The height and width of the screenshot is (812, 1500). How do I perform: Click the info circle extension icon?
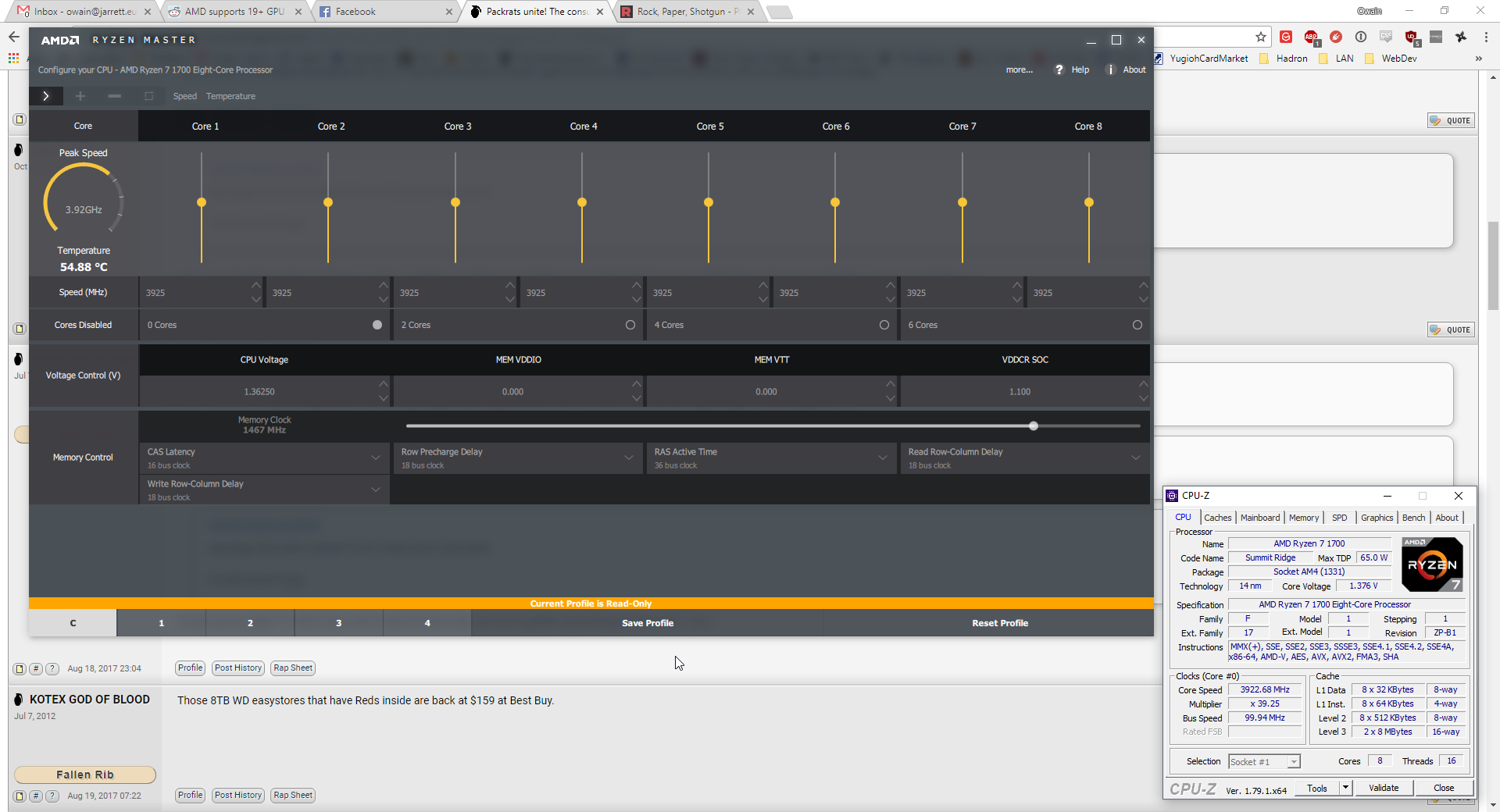tap(1361, 37)
